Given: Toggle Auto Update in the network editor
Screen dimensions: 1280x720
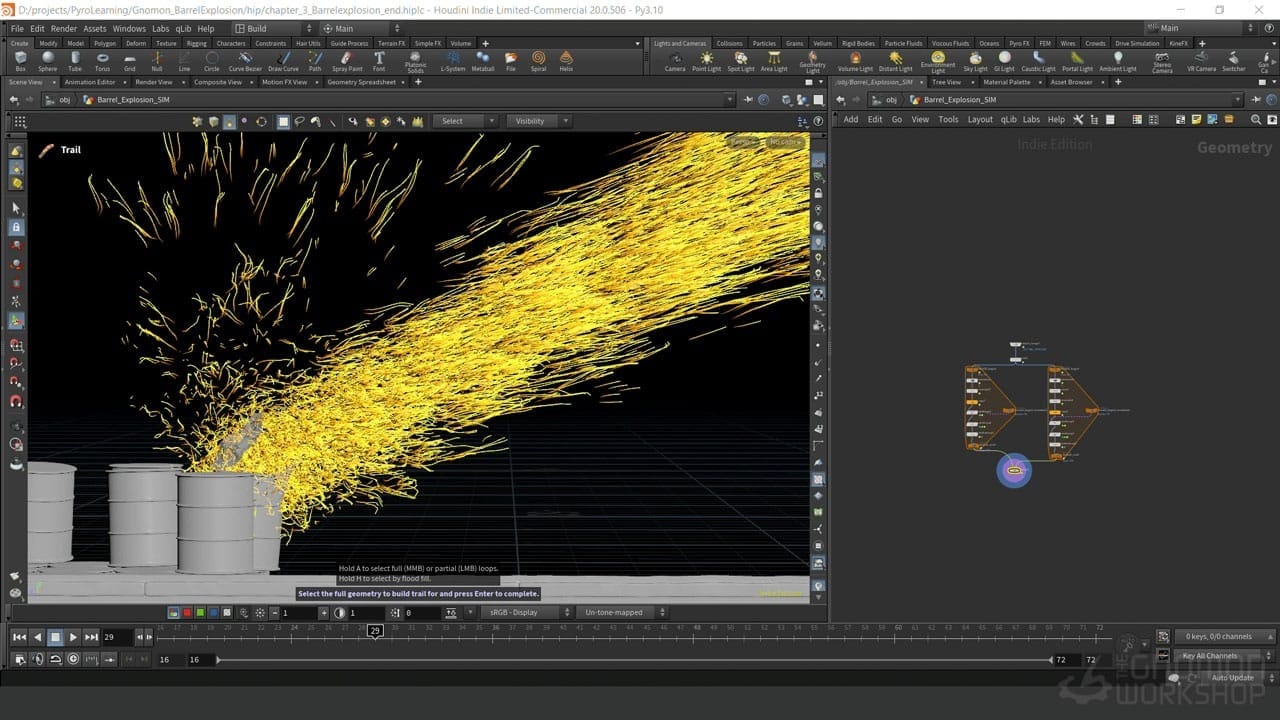Looking at the screenshot, I should pyautogui.click(x=1232, y=677).
